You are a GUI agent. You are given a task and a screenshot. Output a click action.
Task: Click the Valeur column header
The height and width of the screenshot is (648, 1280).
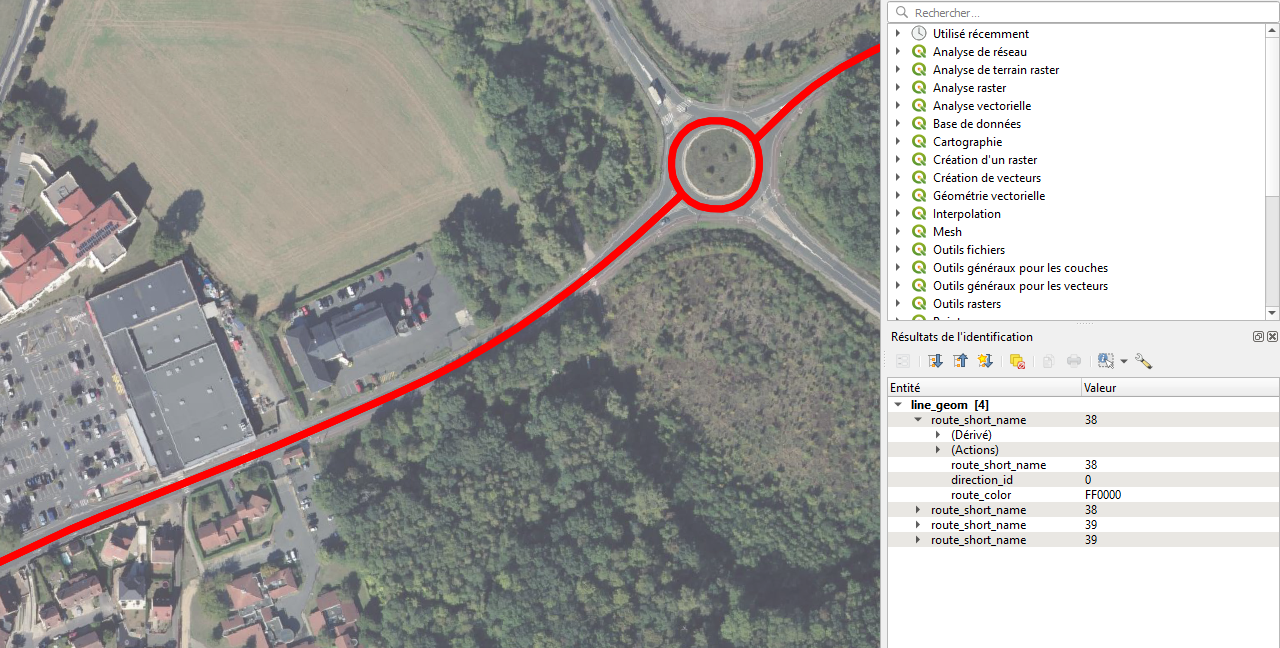click(1180, 387)
